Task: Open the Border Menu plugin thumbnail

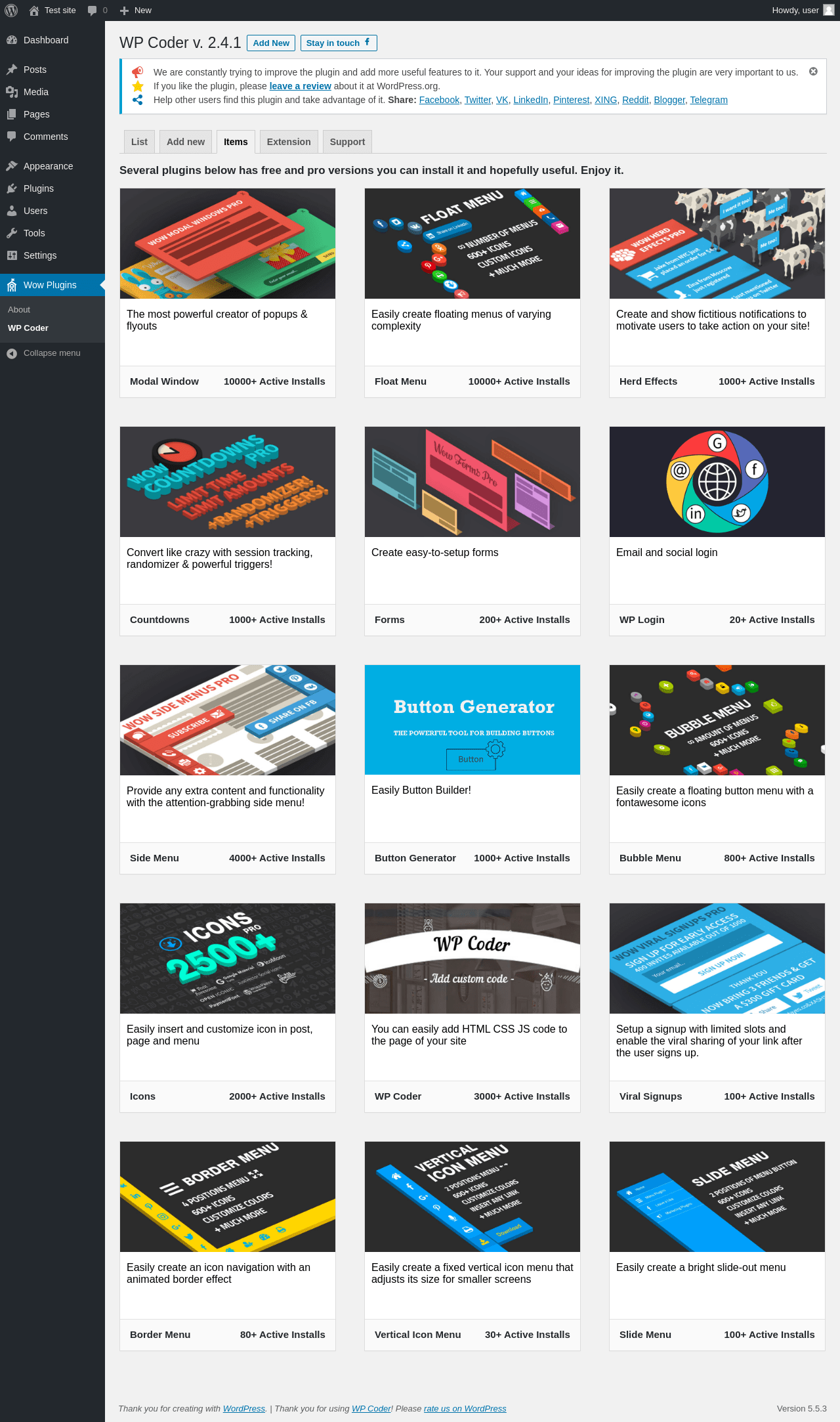Action: [x=228, y=1197]
